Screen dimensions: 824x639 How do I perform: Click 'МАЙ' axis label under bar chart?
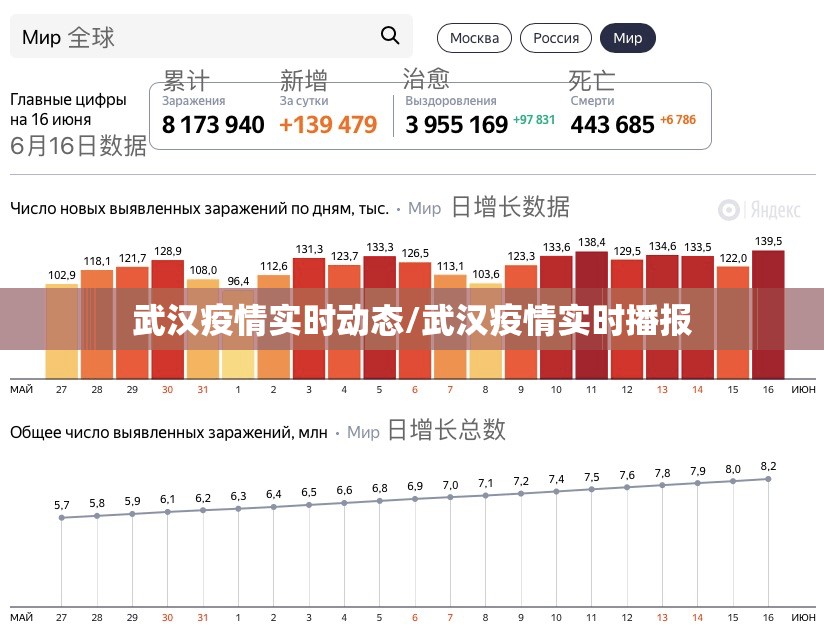click(x=21, y=389)
